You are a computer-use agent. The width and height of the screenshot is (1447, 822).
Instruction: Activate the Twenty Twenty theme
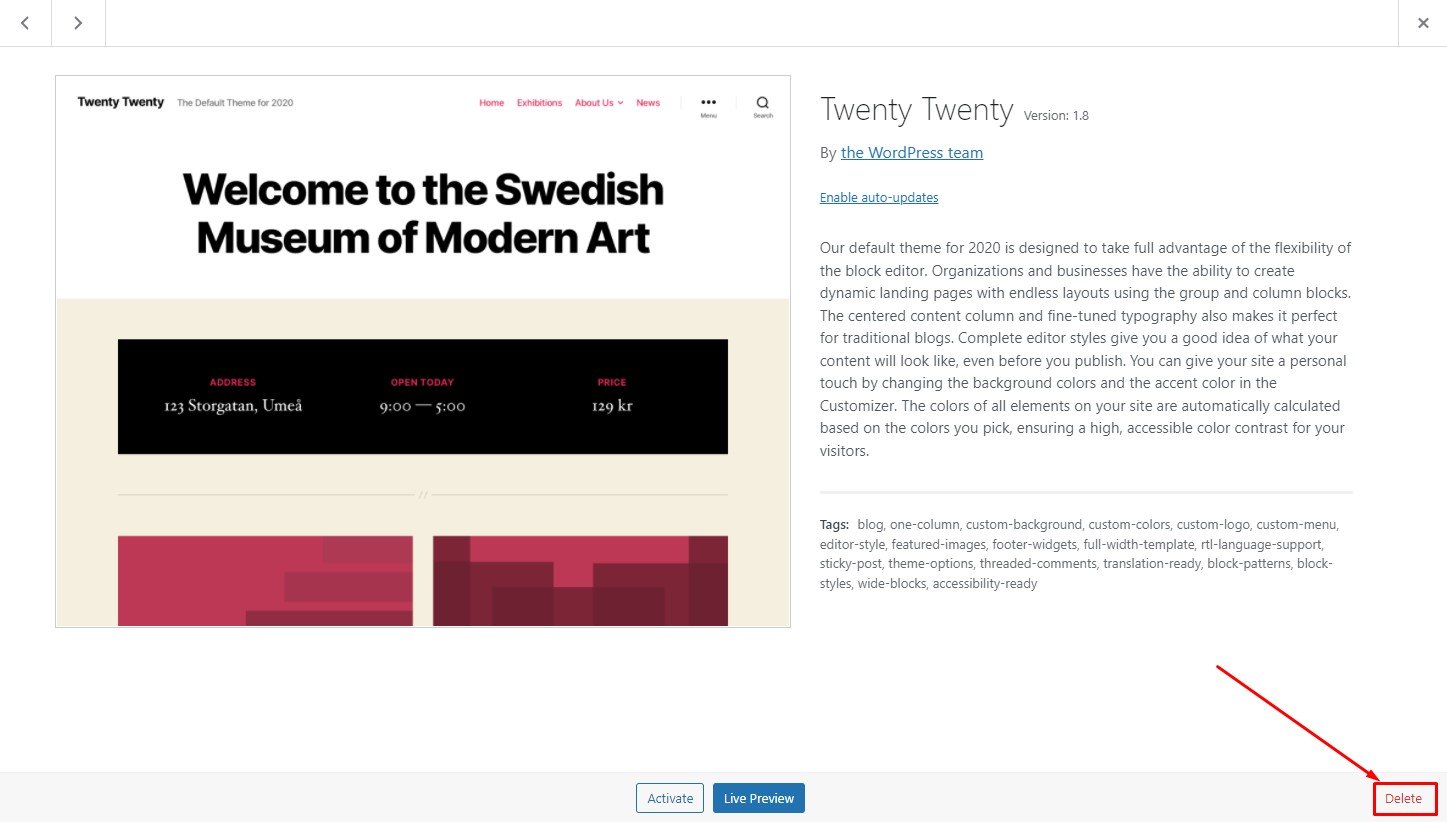pyautogui.click(x=670, y=798)
